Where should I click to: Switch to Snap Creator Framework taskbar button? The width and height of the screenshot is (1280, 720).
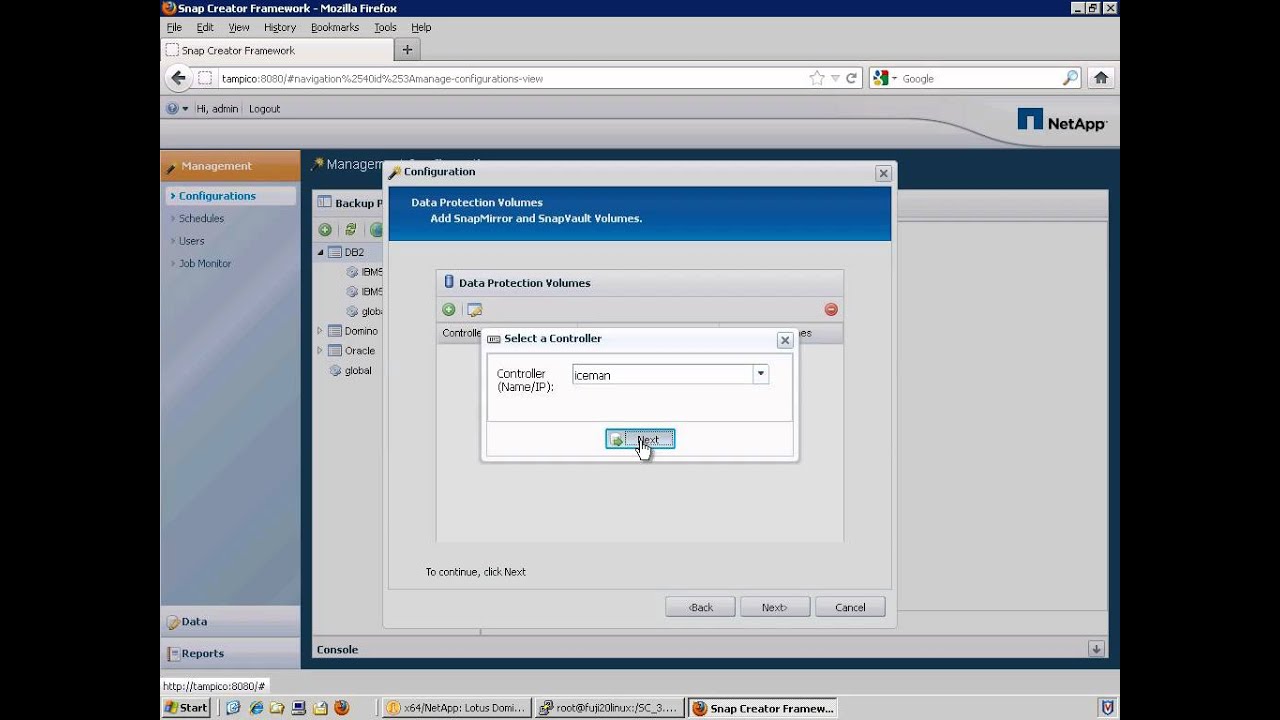click(763, 708)
